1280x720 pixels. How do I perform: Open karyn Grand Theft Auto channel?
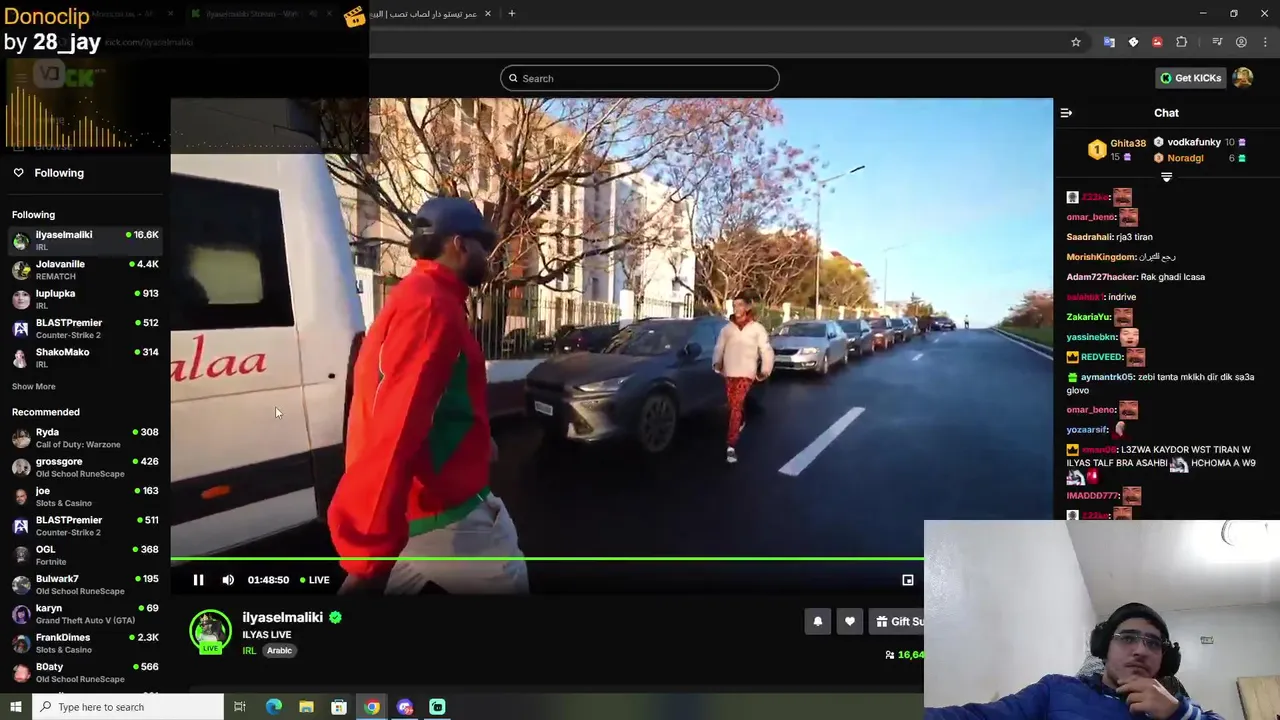click(85, 613)
